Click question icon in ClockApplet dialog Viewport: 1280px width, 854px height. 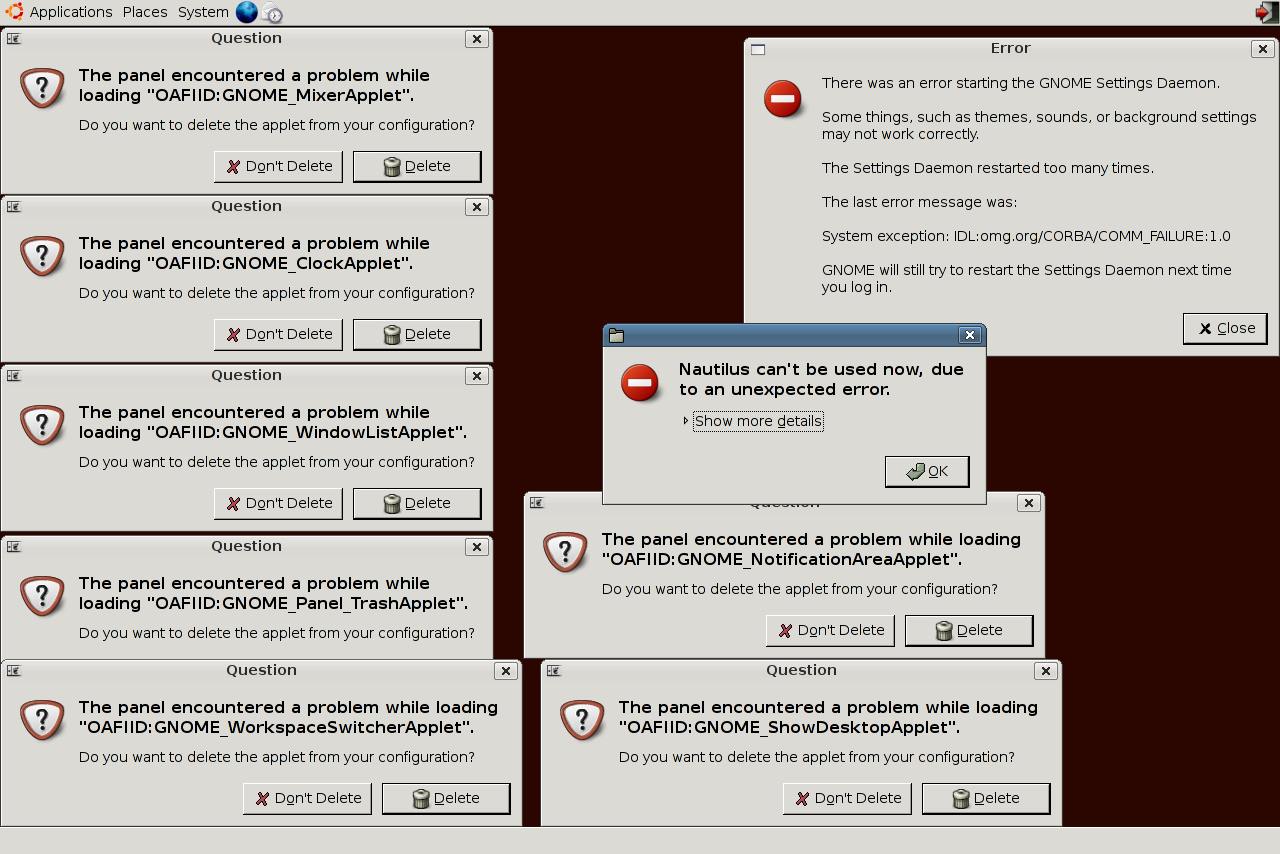[43, 256]
